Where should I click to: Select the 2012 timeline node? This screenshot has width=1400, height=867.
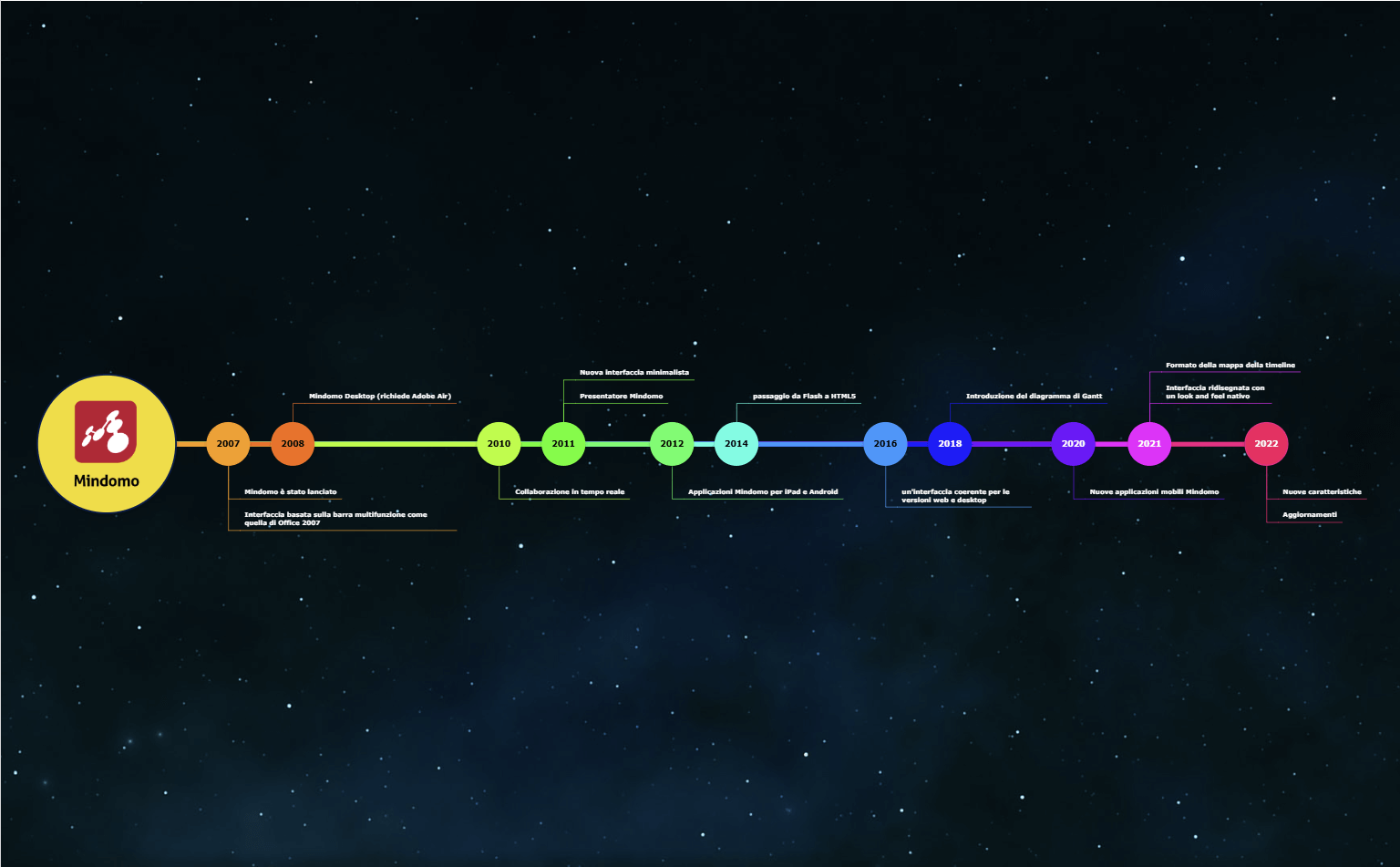tap(672, 444)
